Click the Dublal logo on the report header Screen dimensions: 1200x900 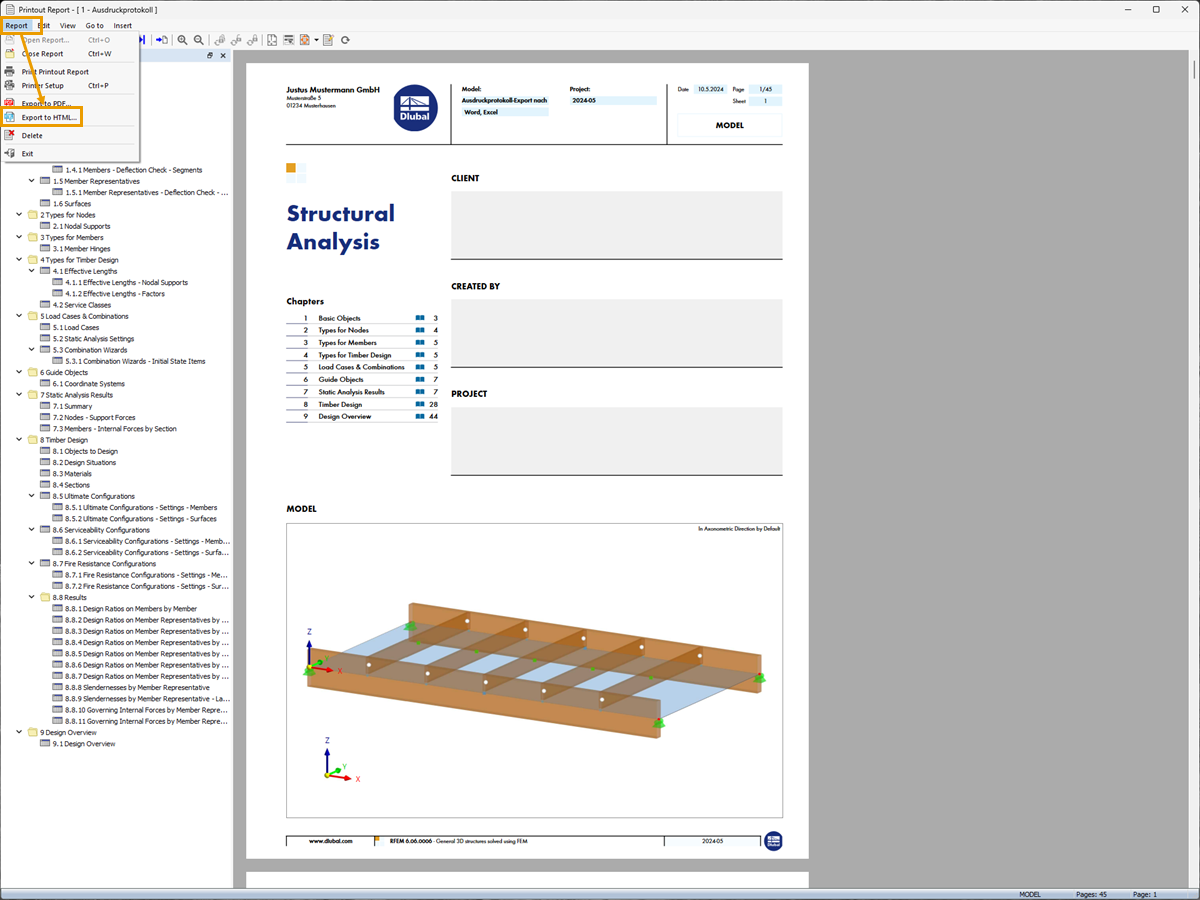416,107
